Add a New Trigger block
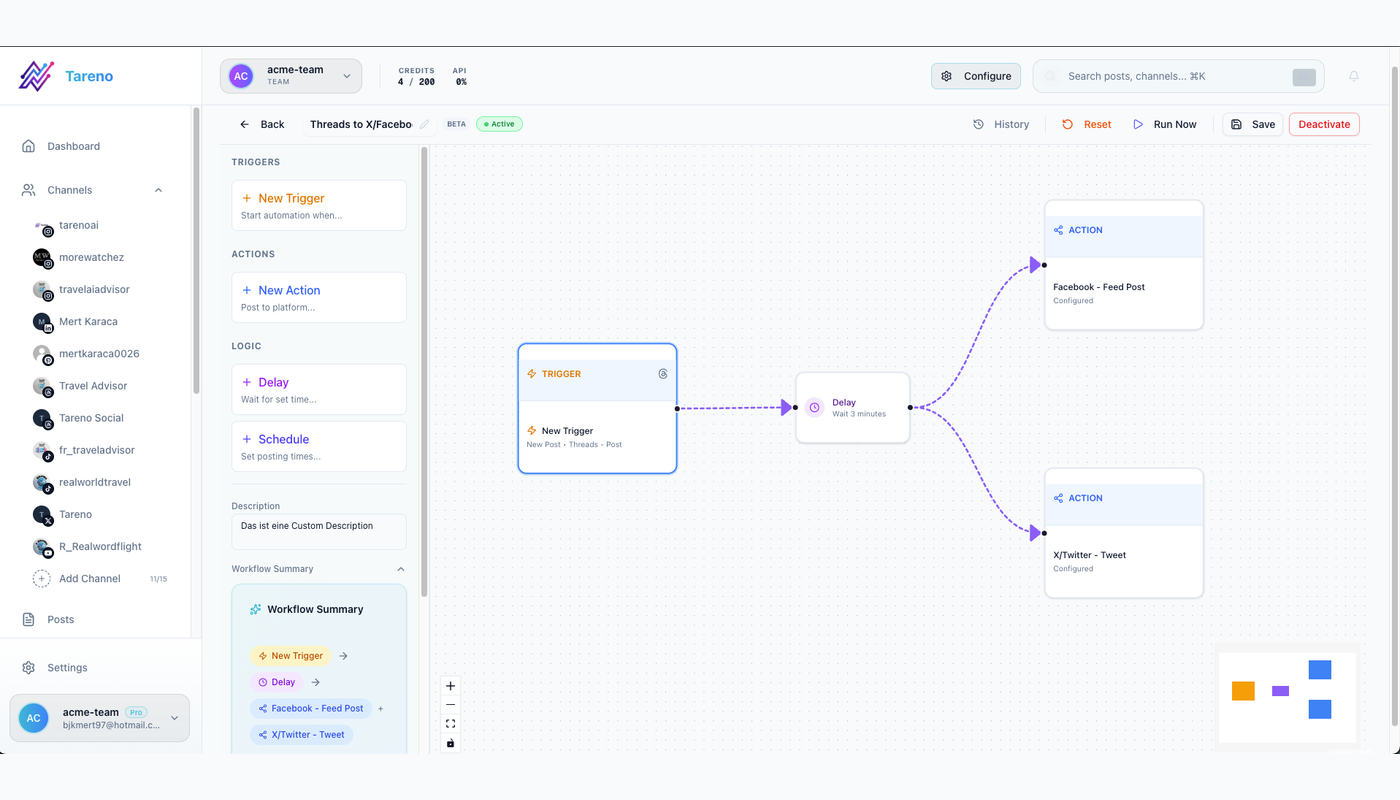The width and height of the screenshot is (1400, 800). point(319,205)
